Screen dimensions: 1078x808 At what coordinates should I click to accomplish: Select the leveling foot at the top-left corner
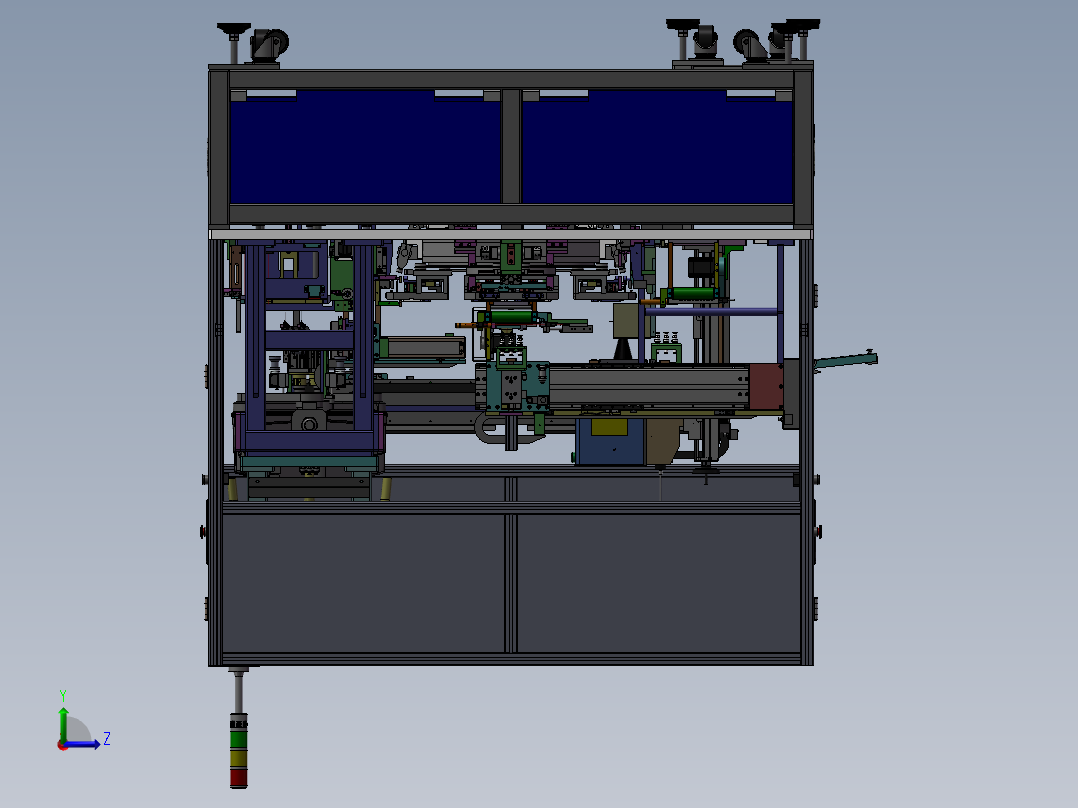click(234, 43)
